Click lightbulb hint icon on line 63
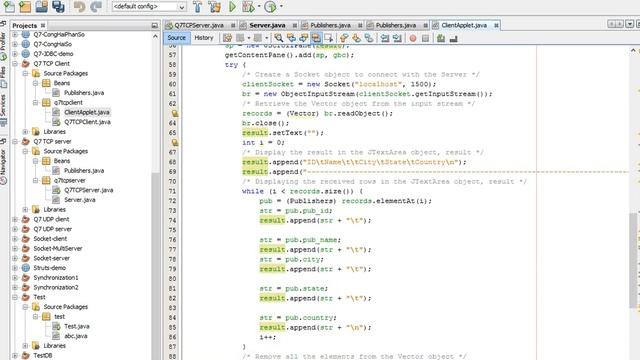The width and height of the screenshot is (640, 360). (174, 113)
